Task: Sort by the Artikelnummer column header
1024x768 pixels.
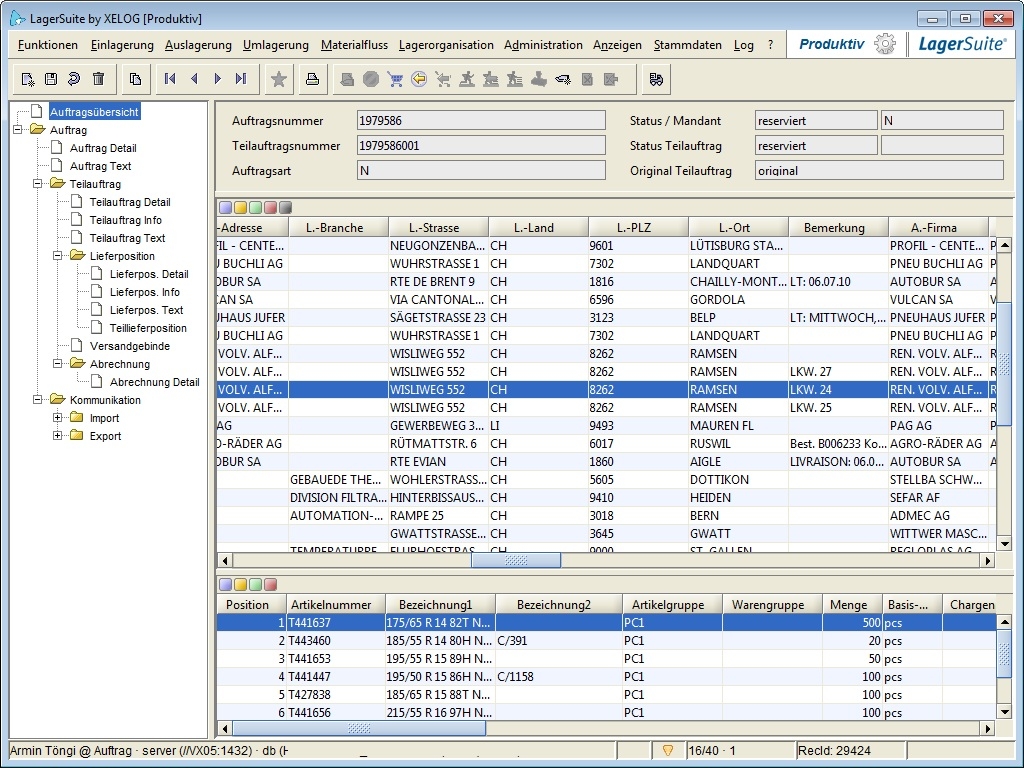Action: coord(336,605)
